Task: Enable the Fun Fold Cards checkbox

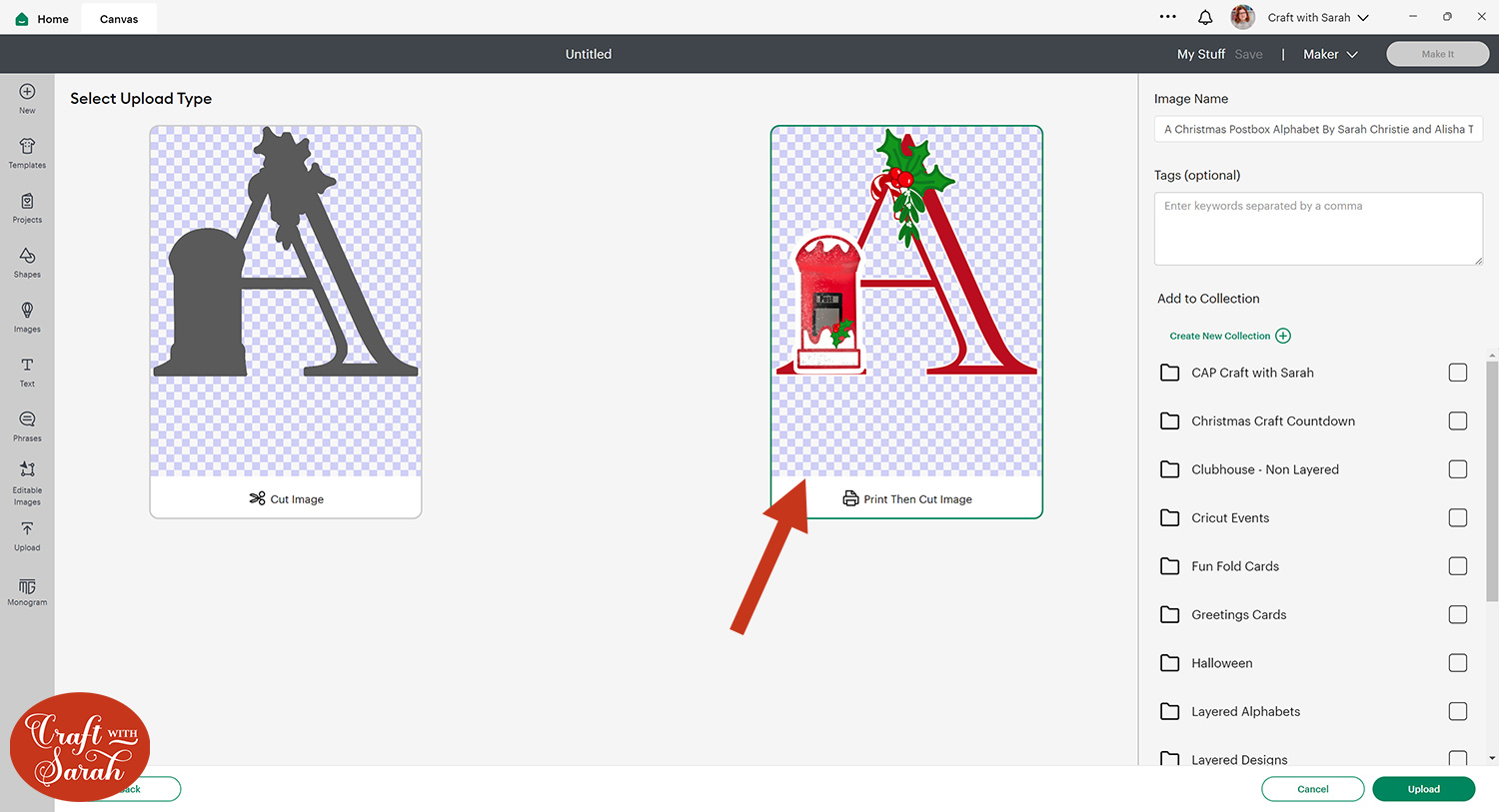Action: click(x=1458, y=566)
